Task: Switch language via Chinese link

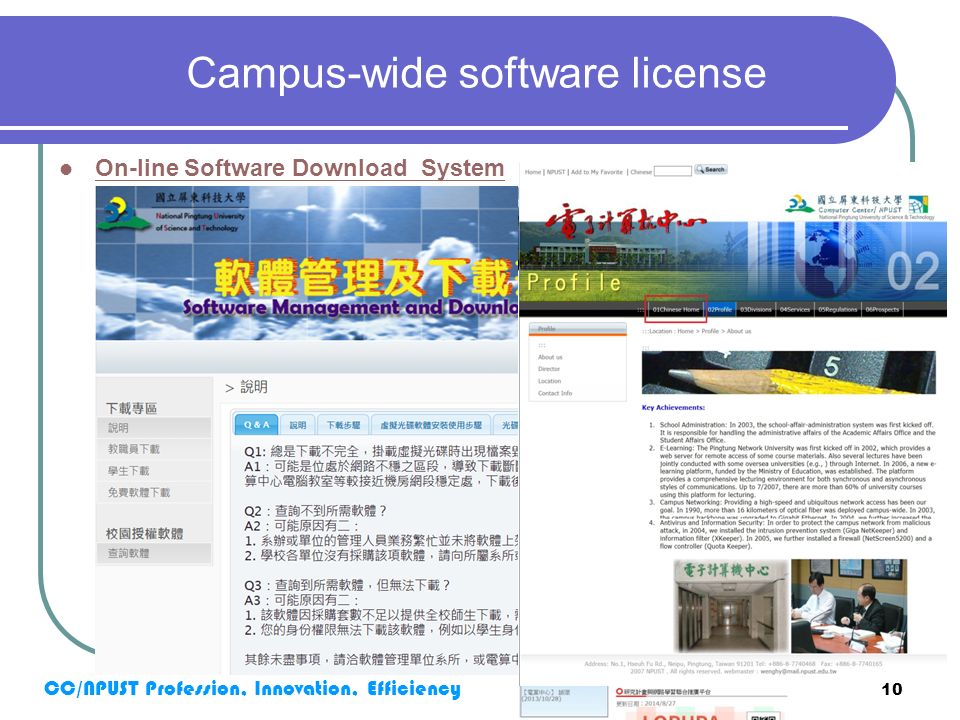Action: point(641,172)
